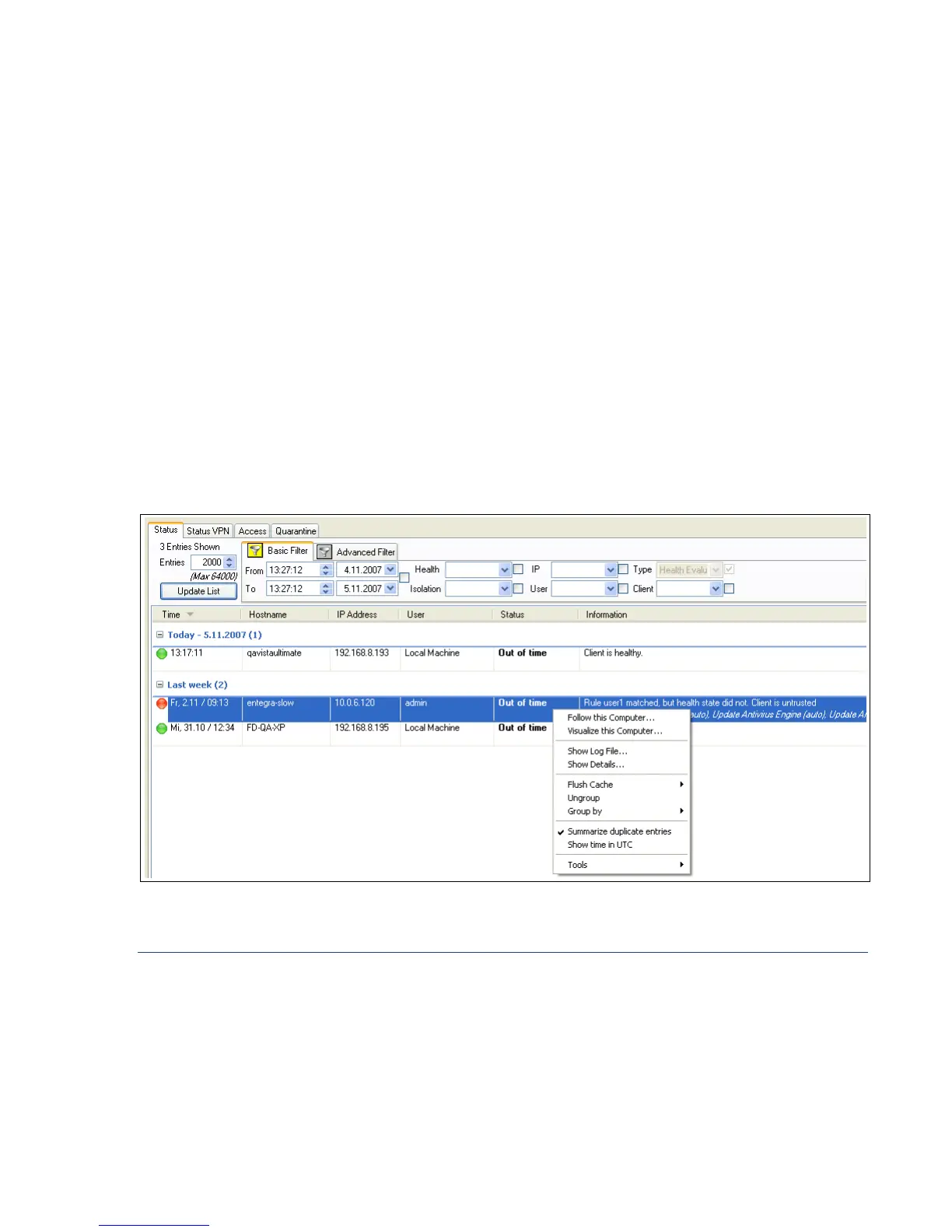Enable the IP filter checkbox
This screenshot has width=952, height=1232.
[623, 569]
